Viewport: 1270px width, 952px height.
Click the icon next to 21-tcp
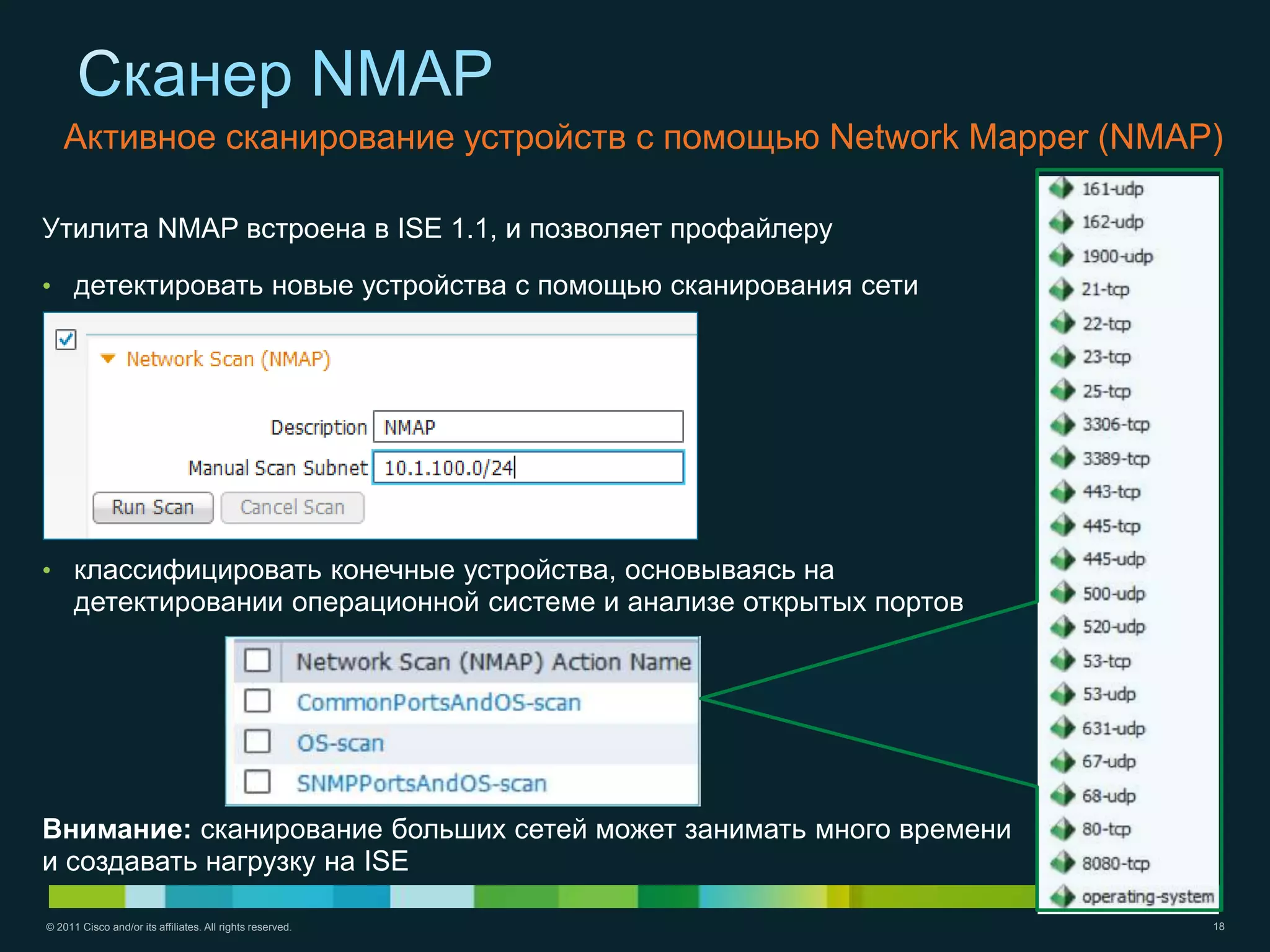(x=1062, y=289)
